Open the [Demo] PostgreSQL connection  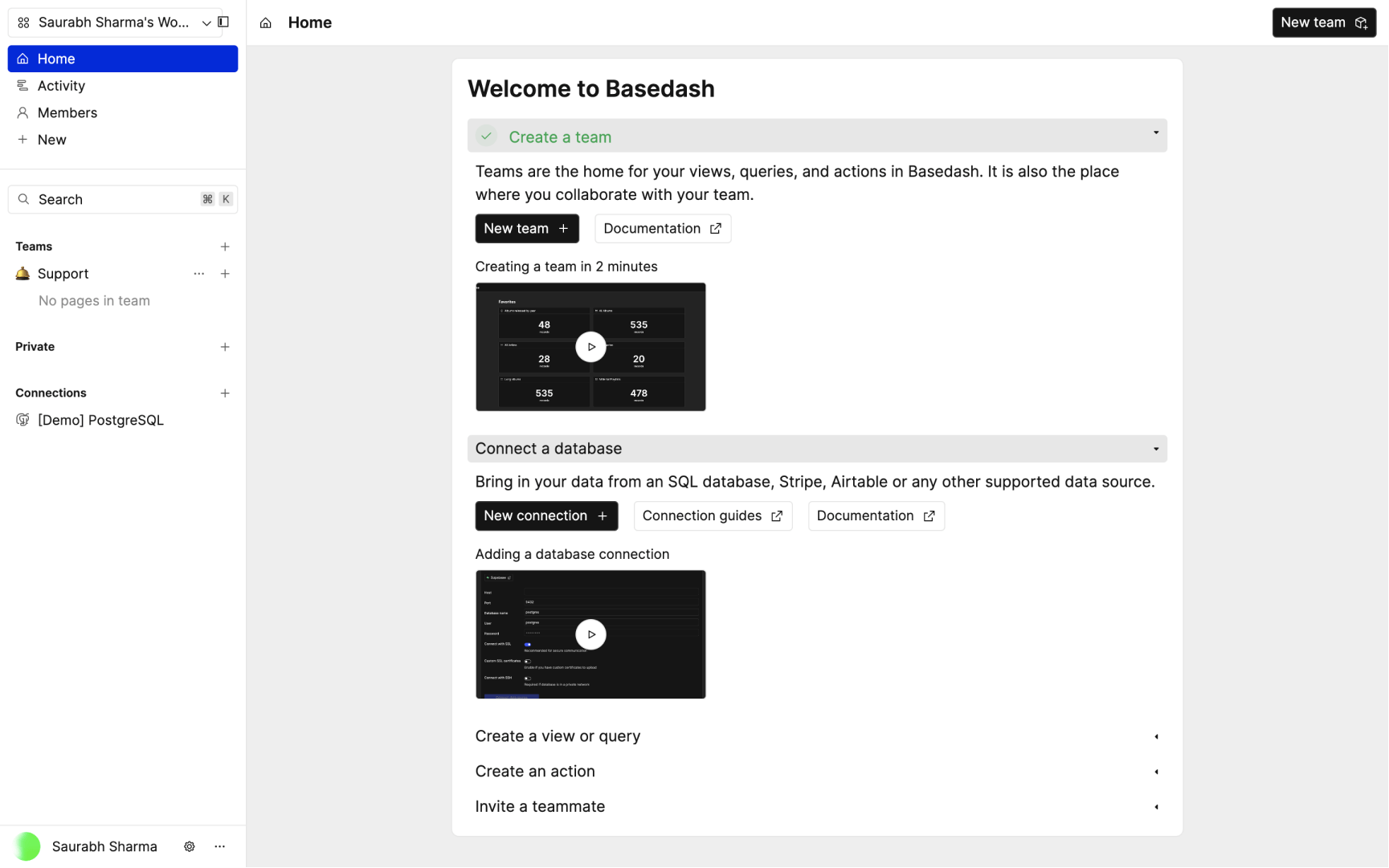click(x=100, y=420)
